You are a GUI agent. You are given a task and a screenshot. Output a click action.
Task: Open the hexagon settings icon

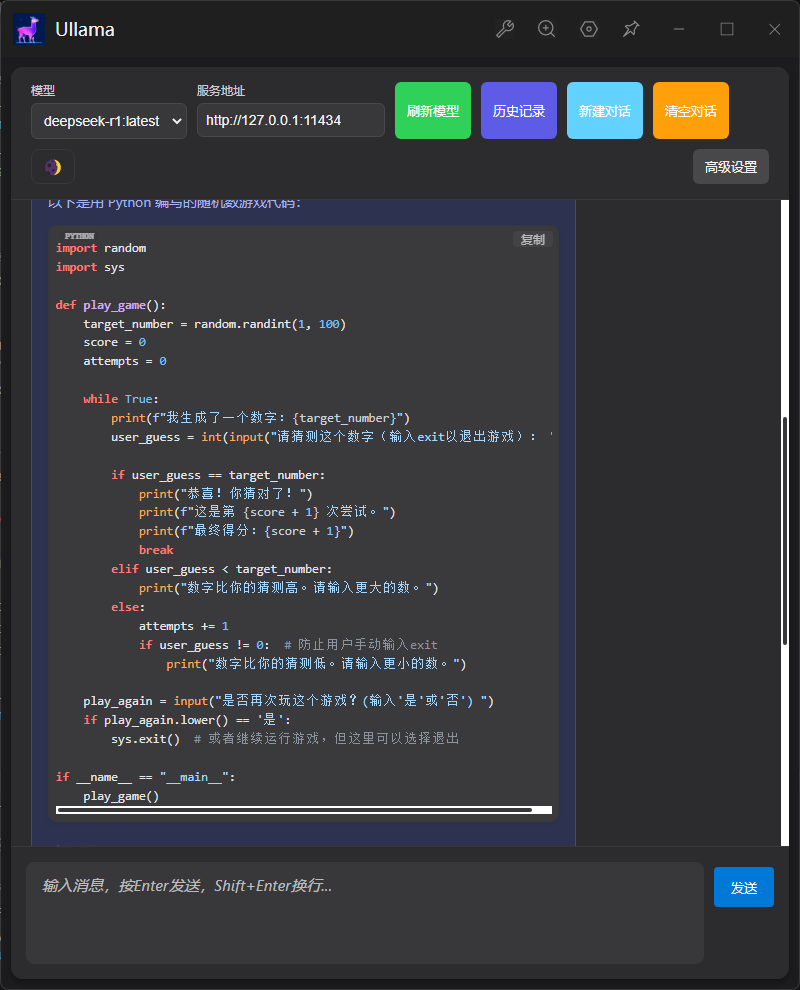tap(589, 29)
